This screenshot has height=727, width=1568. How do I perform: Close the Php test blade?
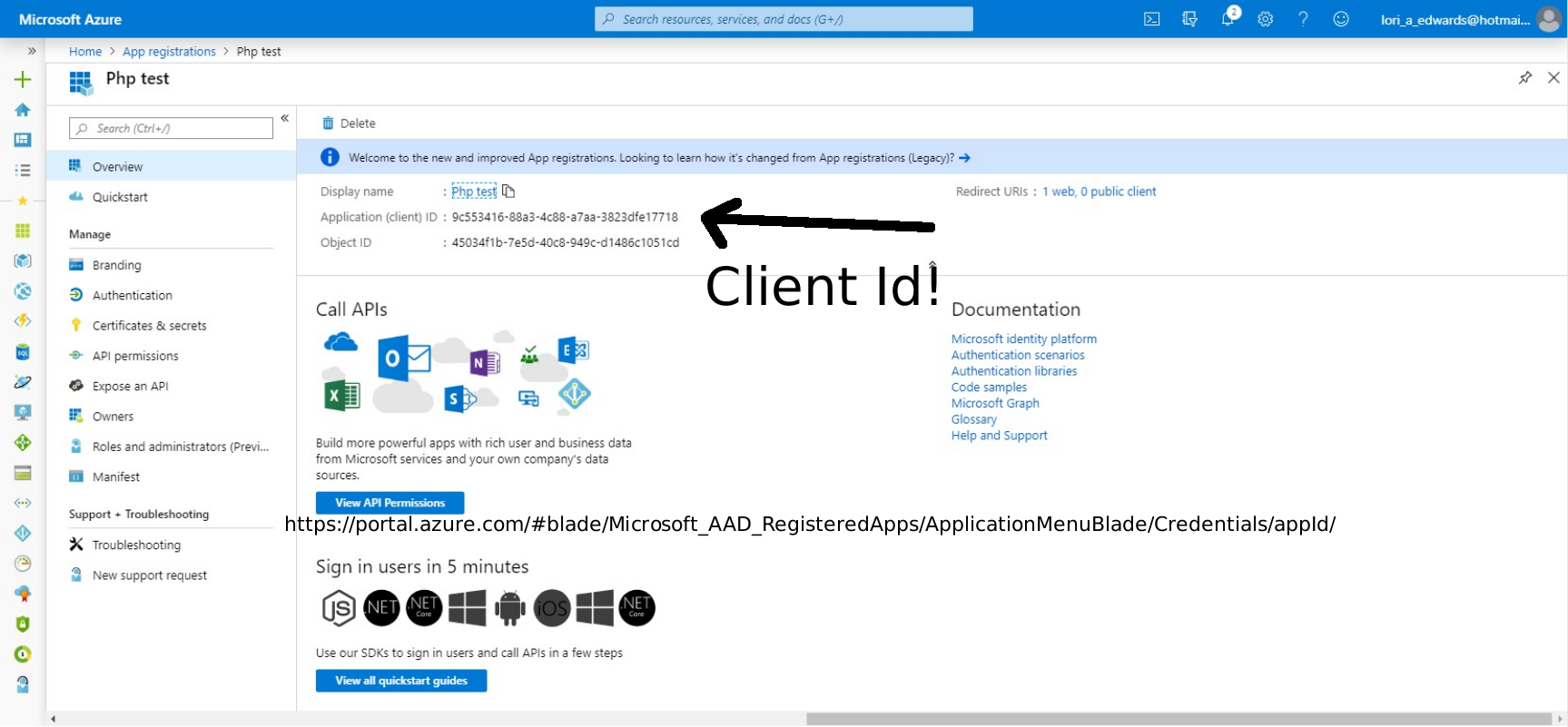coord(1553,78)
